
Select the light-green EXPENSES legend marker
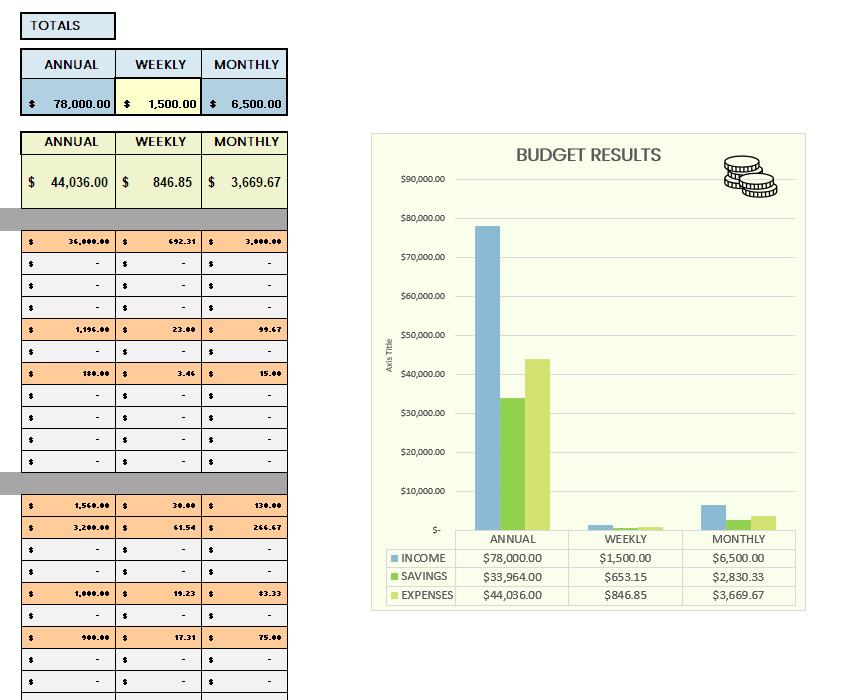pos(390,594)
